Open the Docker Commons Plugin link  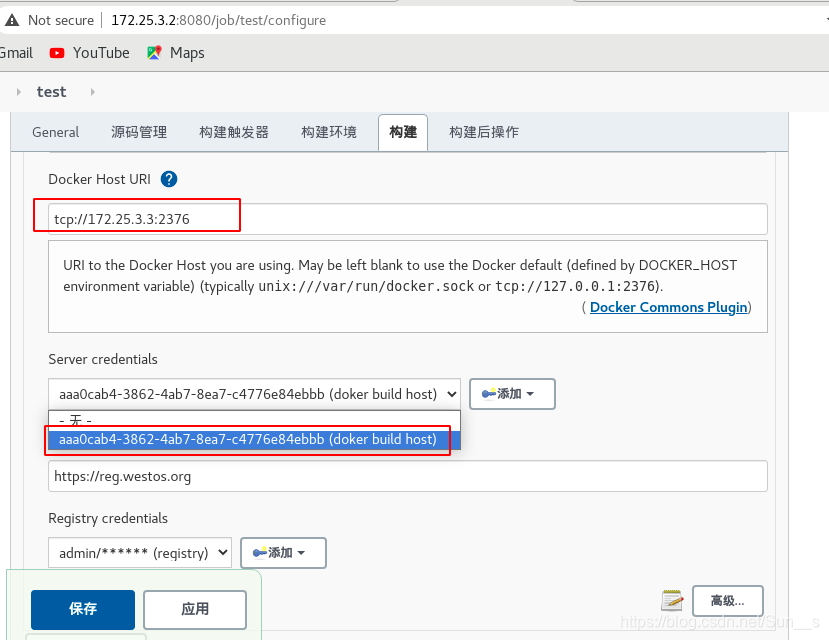pyautogui.click(x=668, y=307)
